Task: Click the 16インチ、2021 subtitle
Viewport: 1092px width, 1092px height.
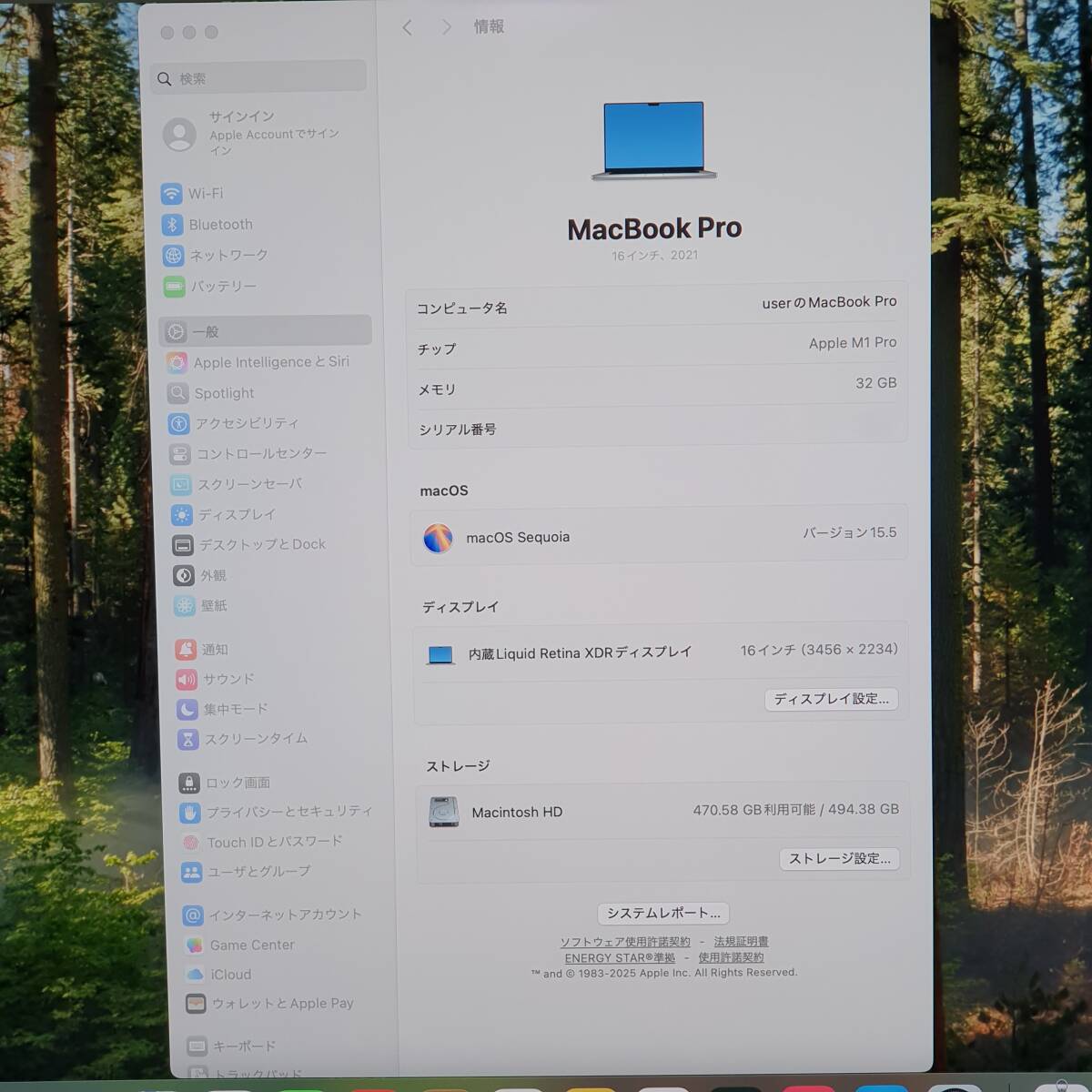Action: 655,257
